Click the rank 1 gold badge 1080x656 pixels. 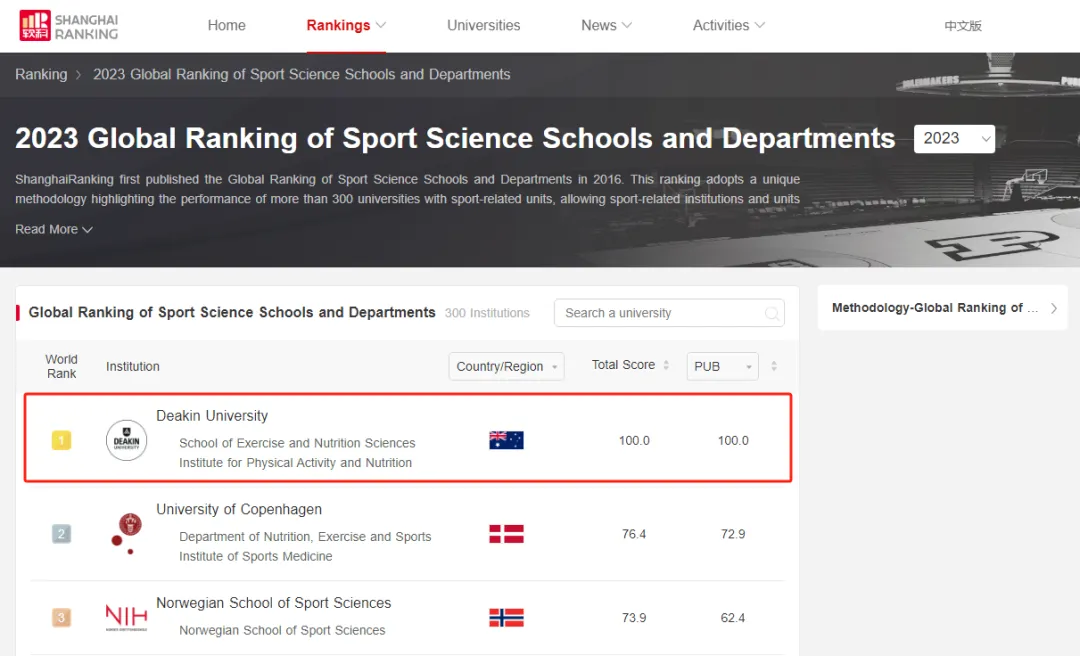point(61,440)
